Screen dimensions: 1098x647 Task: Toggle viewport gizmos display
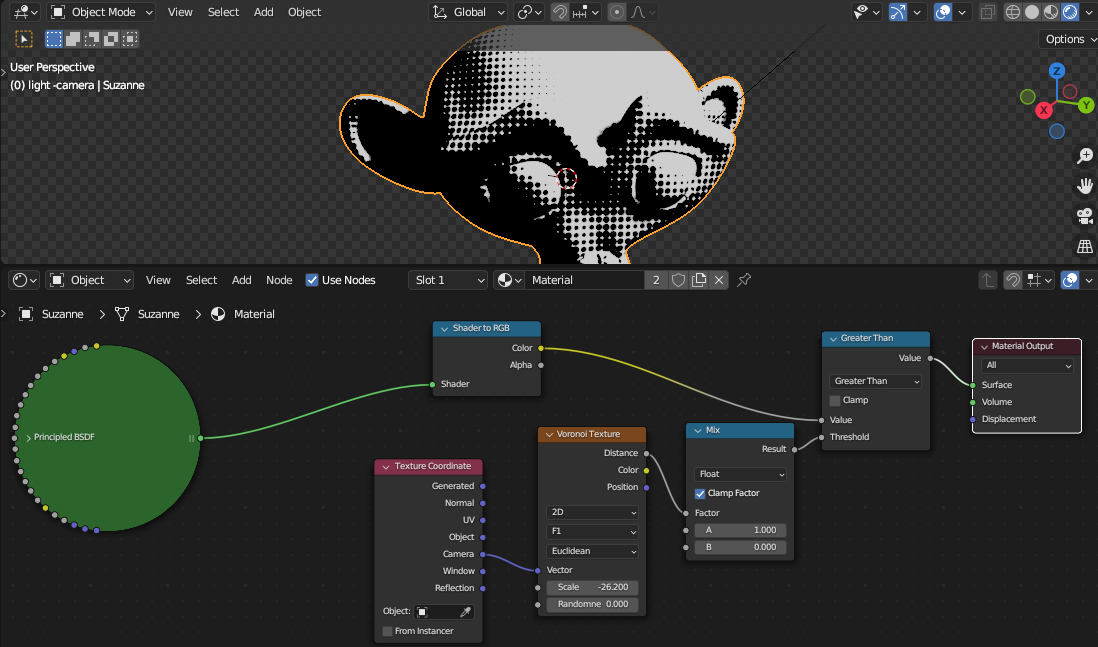point(898,12)
